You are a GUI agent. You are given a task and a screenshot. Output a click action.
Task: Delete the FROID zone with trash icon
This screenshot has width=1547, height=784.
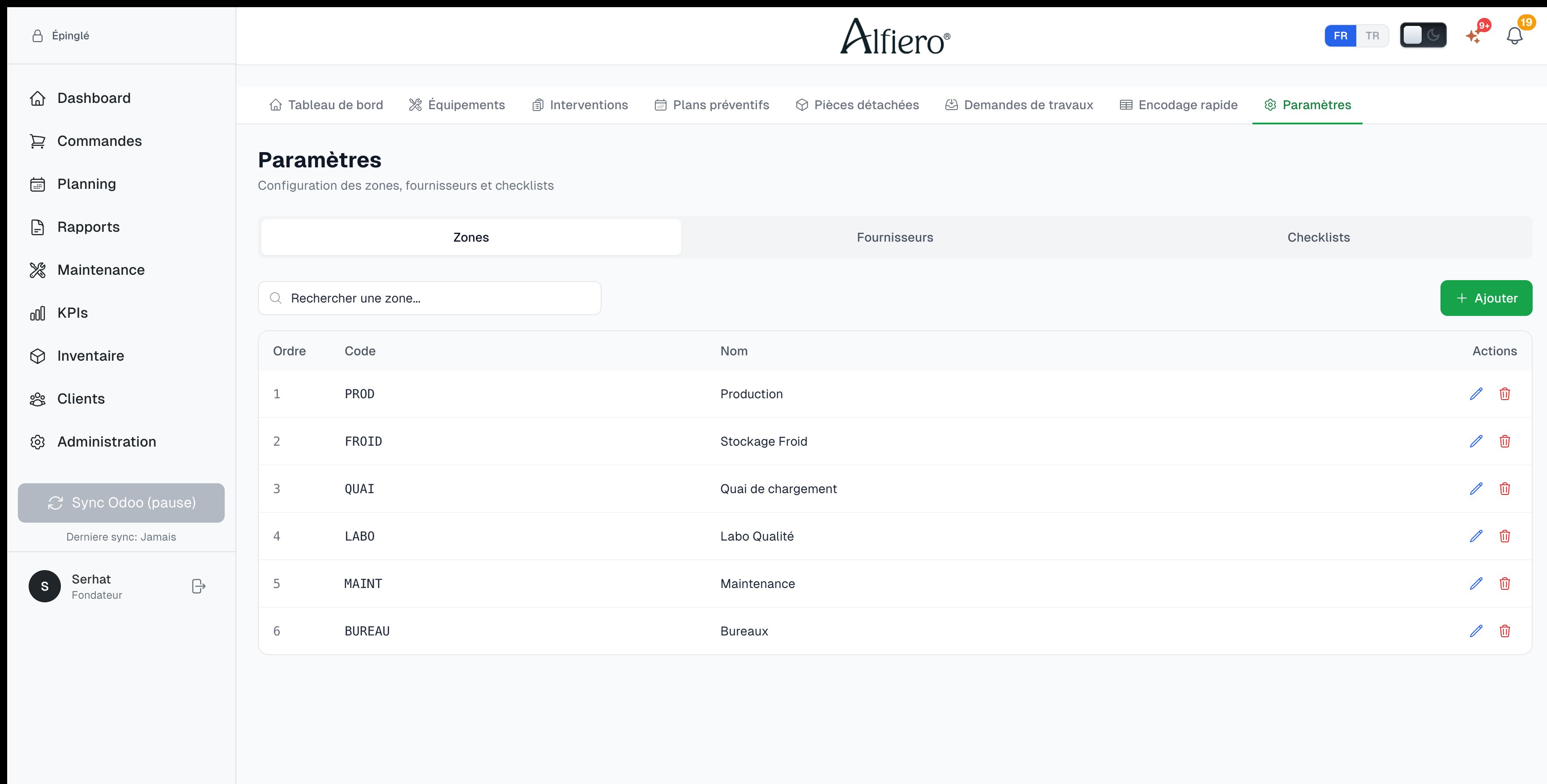coord(1504,441)
